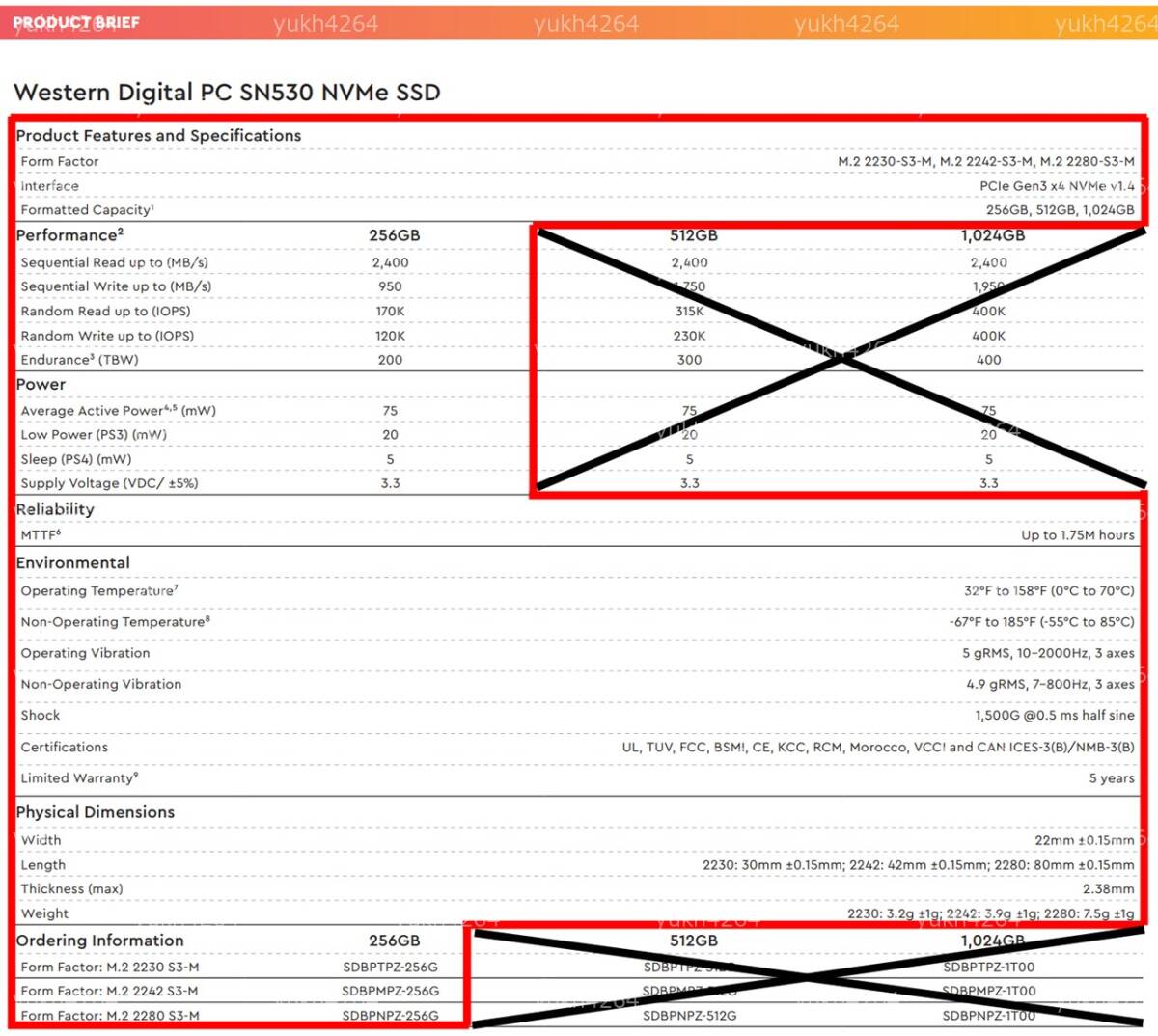This screenshot has width=1158, height=1036.
Task: Click the "Endurance (TBW)" row label
Action: [x=79, y=360]
